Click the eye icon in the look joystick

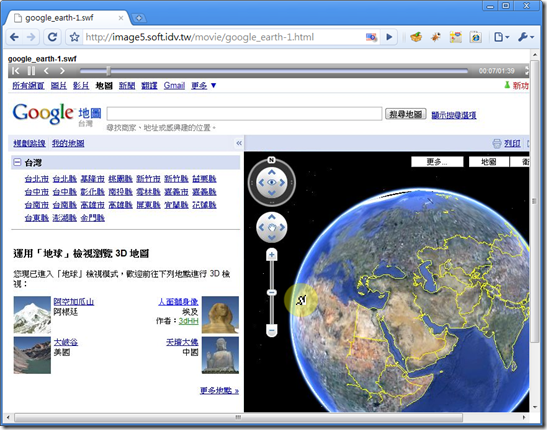[x=272, y=182]
